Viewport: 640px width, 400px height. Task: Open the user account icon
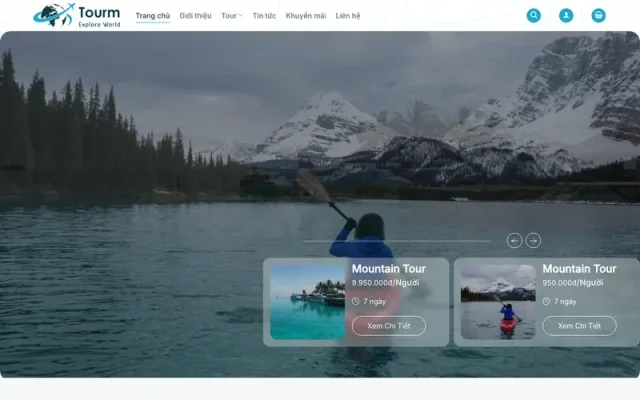pyautogui.click(x=566, y=16)
